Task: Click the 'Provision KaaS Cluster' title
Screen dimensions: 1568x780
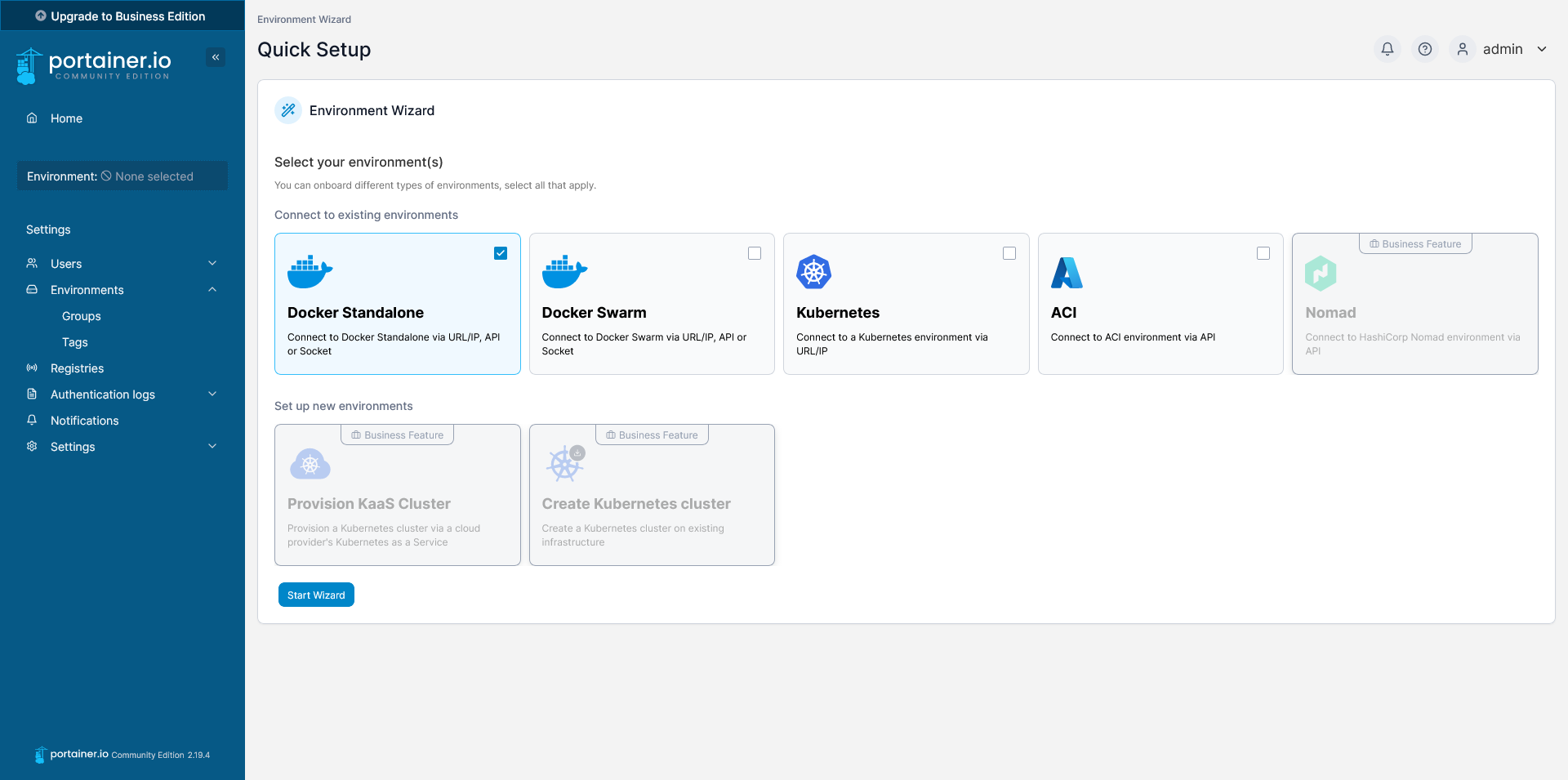Action: [x=369, y=504]
